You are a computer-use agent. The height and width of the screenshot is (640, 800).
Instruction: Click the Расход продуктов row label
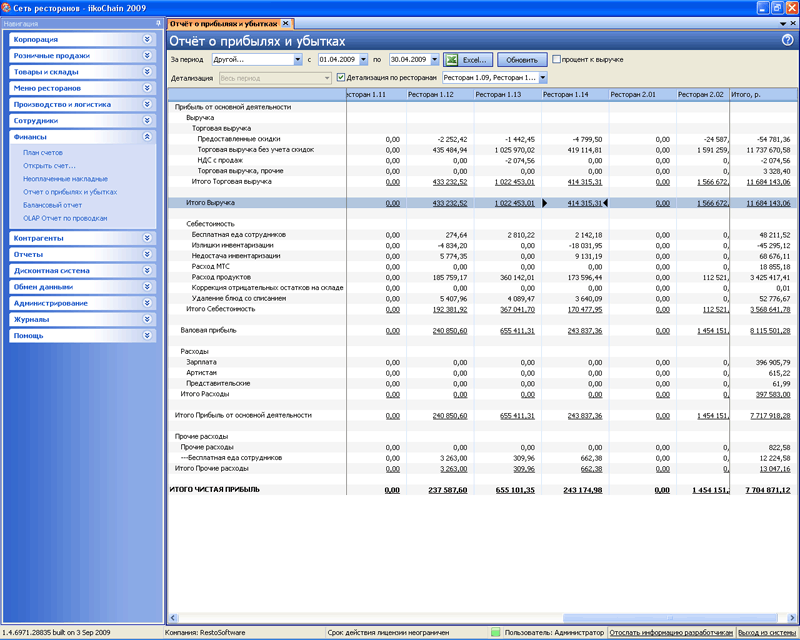pyautogui.click(x=221, y=277)
